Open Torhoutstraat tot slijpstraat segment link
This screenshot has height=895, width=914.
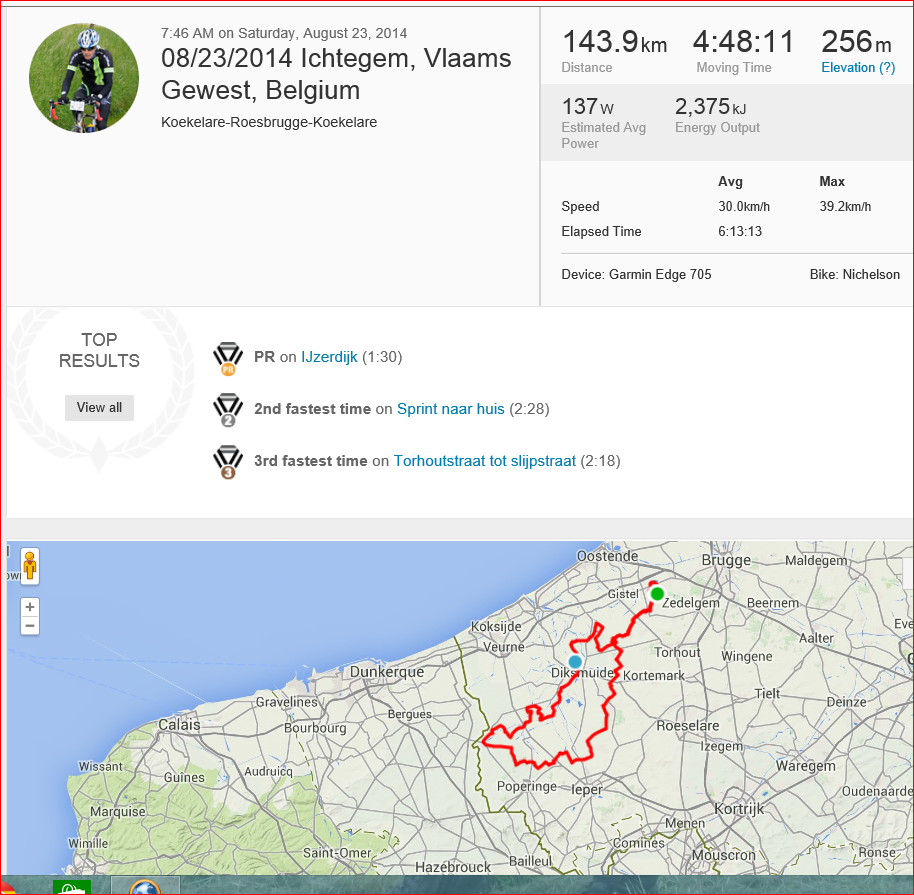484,461
